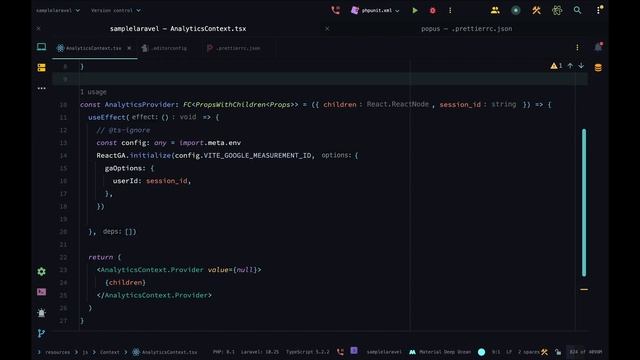The width and height of the screenshot is (640, 360).
Task: Click hammer-wrench icon in status bar
Action: click(x=544, y=352)
